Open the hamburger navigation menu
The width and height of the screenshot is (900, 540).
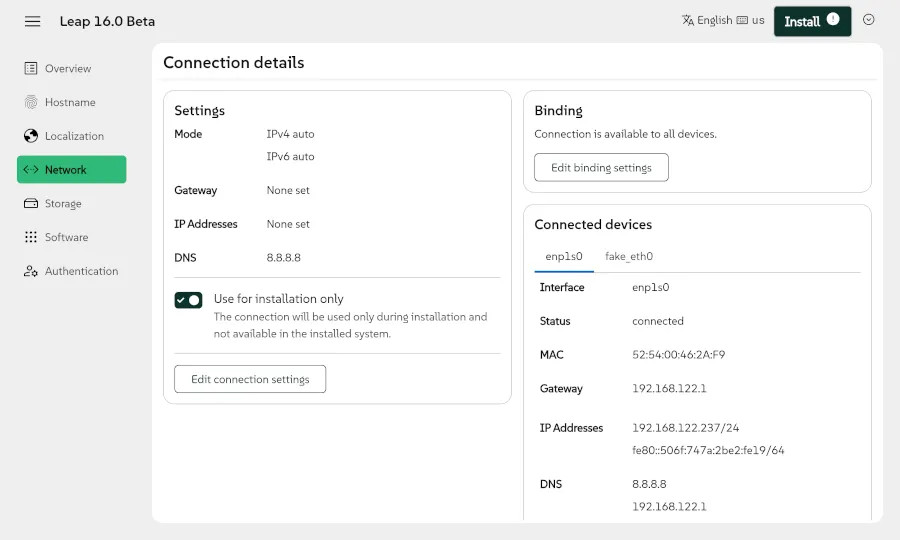(x=33, y=21)
